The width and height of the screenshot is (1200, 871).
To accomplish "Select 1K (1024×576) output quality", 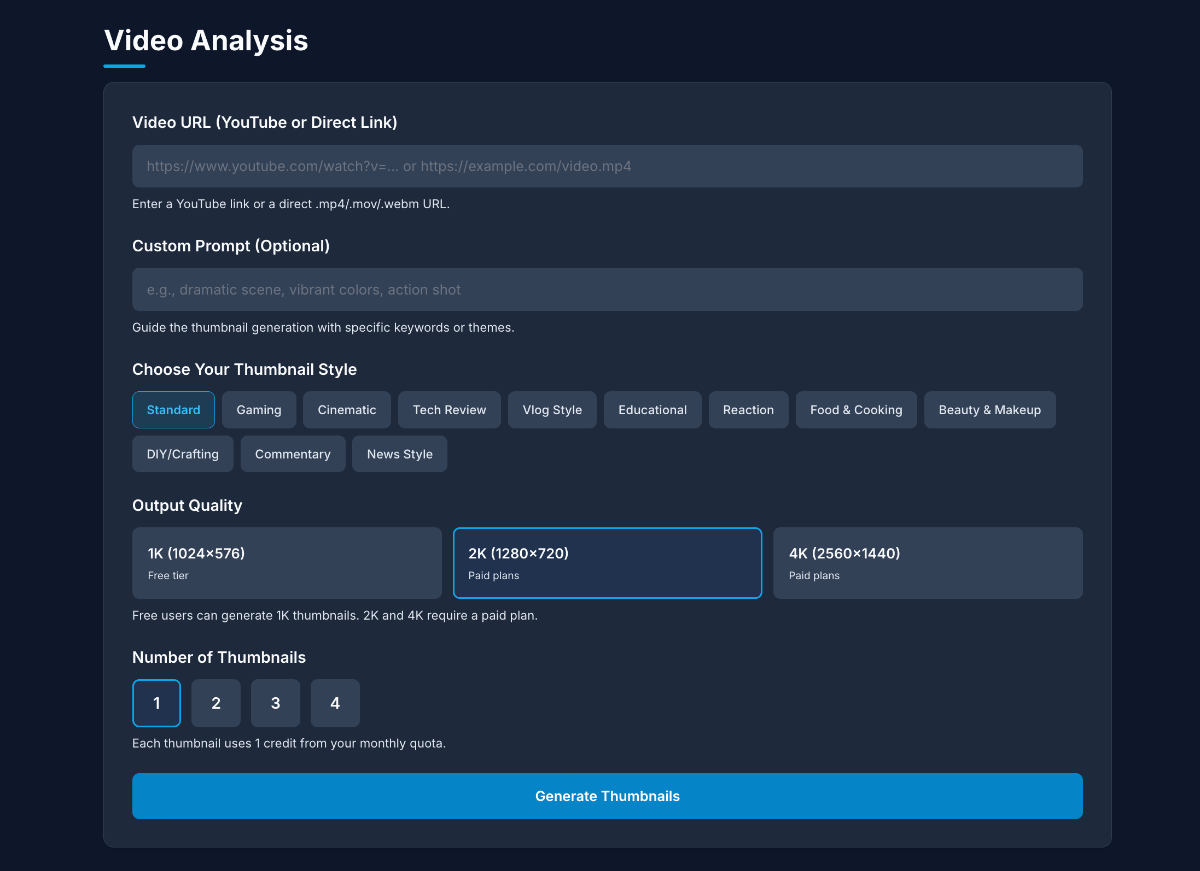I will [287, 563].
